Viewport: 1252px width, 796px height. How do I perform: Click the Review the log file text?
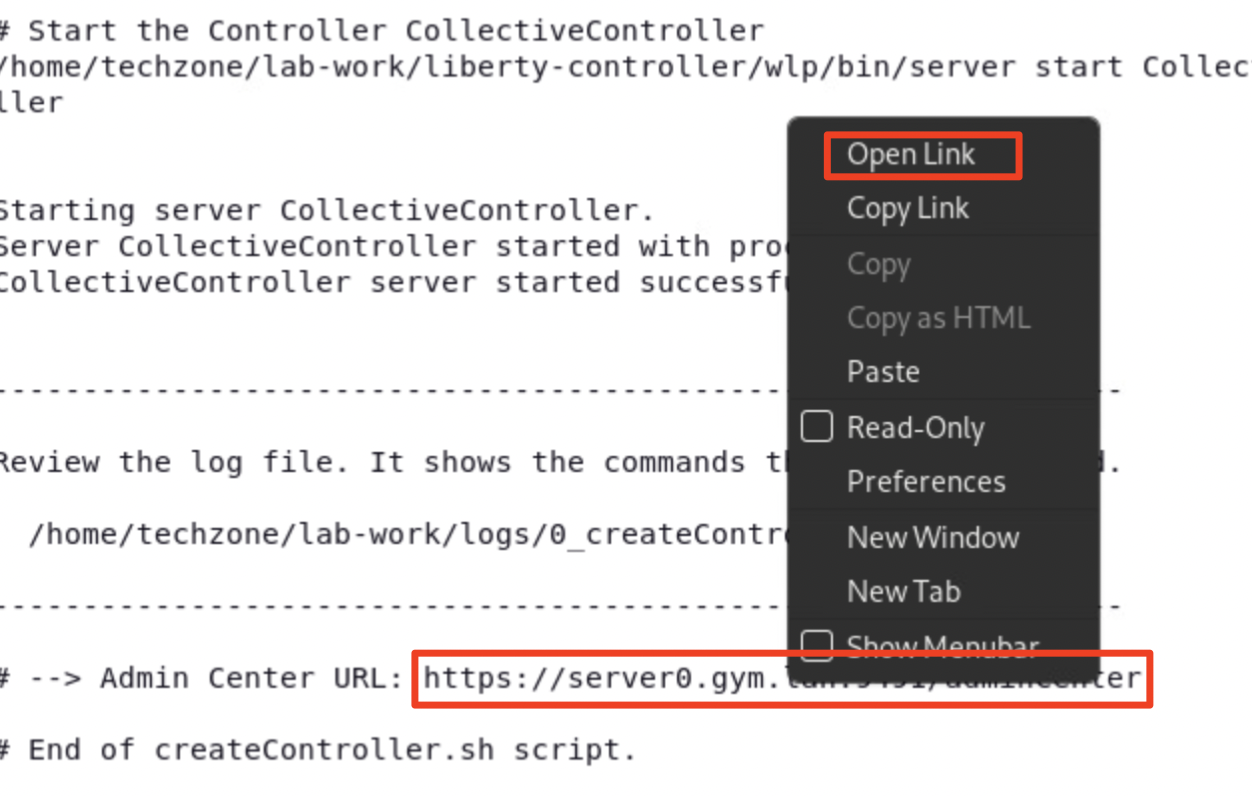coord(300,462)
